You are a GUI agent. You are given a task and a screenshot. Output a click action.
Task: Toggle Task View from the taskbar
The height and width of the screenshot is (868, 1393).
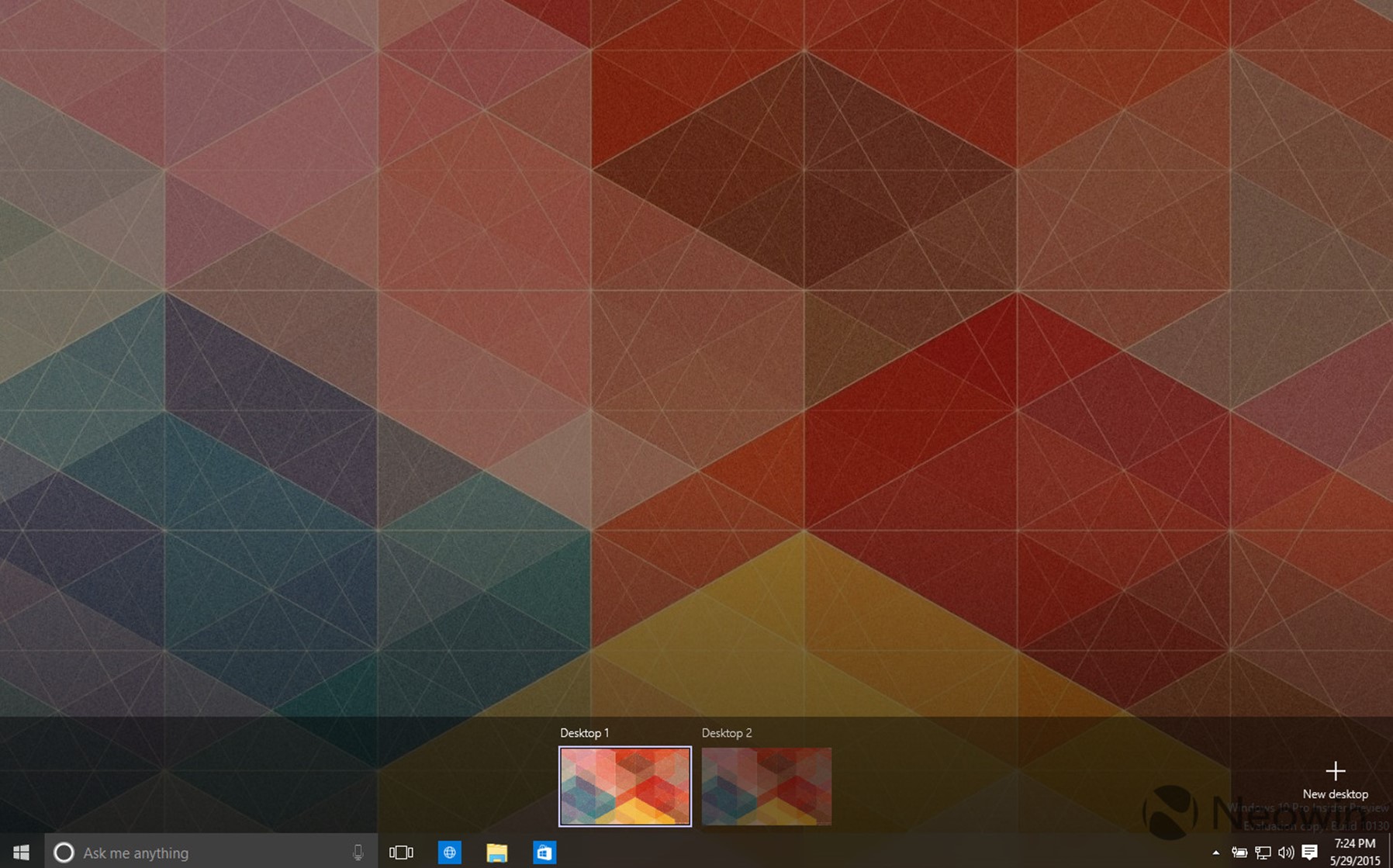click(401, 852)
